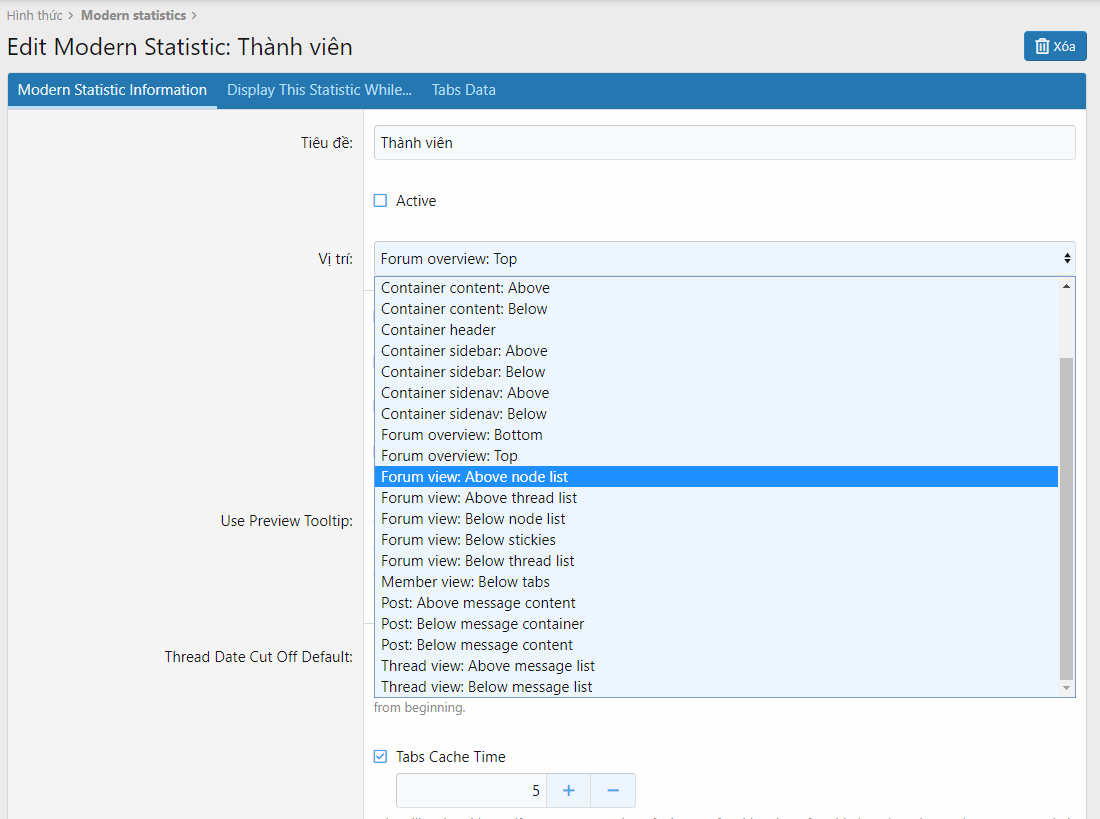This screenshot has width=1100, height=819.
Task: Pick 'Thread view: Below message list' option
Action: pos(486,687)
